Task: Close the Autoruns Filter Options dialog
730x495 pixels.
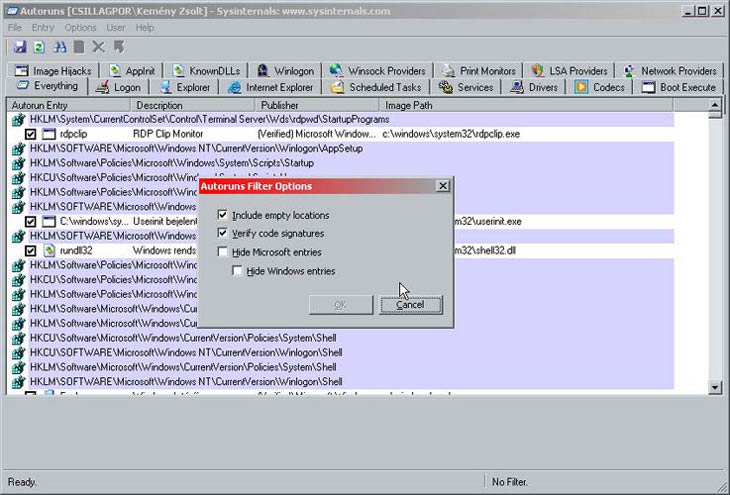Action: click(x=443, y=186)
